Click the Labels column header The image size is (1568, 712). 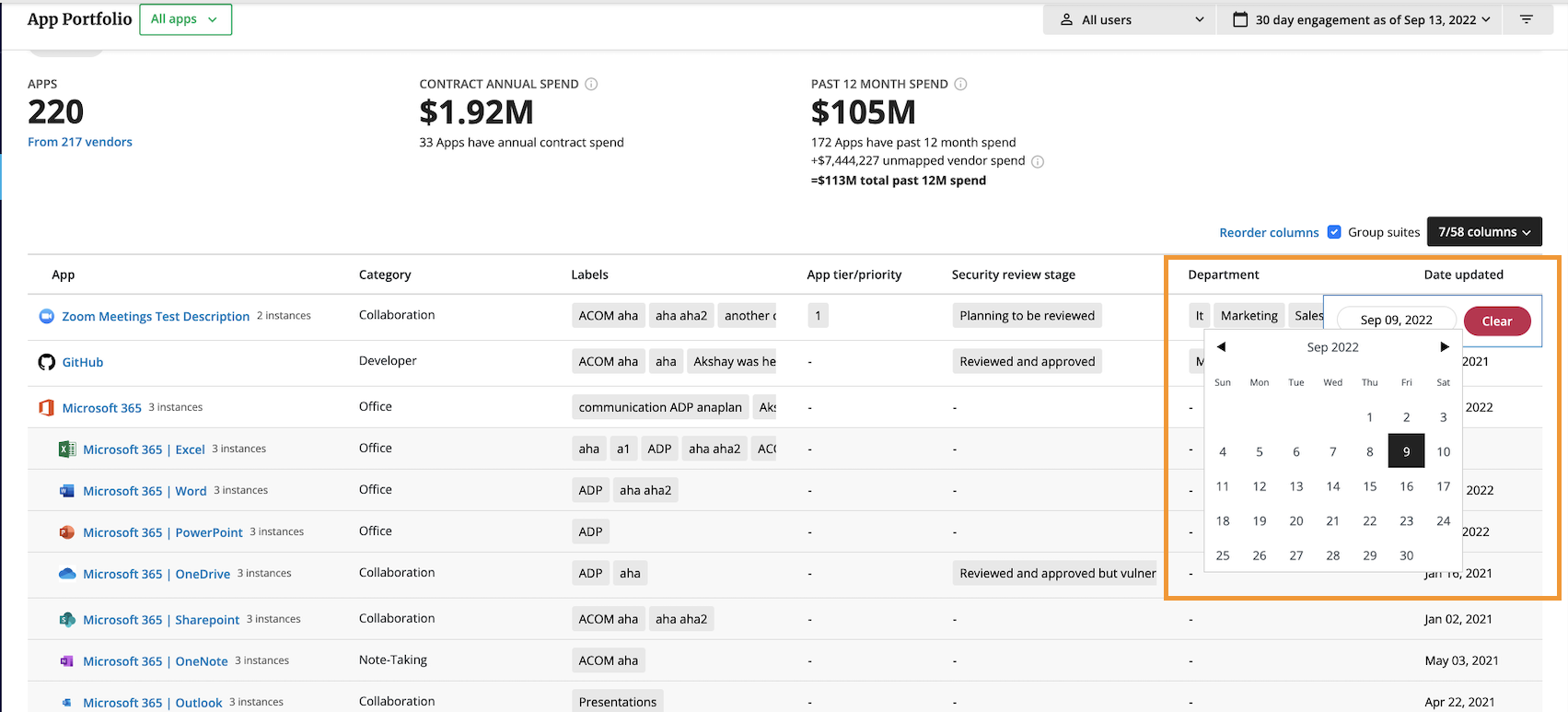point(589,274)
